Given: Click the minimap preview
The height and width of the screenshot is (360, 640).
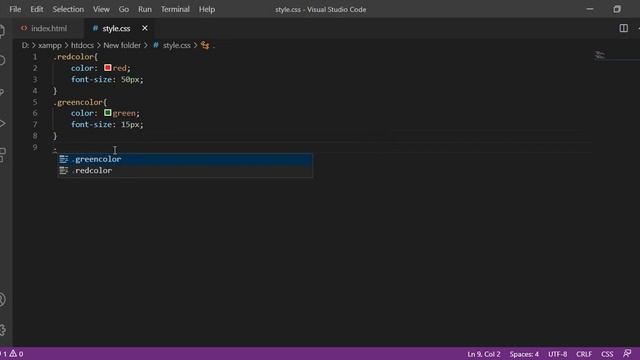Looking at the screenshot, I should (x=600, y=55).
